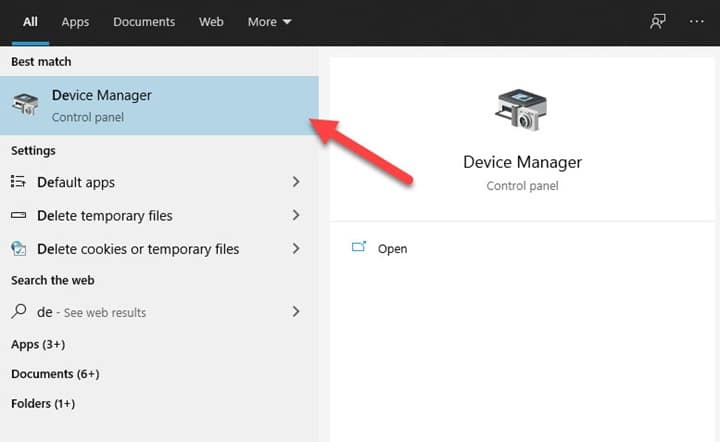
Task: Click the Device Manager icon in results list
Action: [x=25, y=104]
